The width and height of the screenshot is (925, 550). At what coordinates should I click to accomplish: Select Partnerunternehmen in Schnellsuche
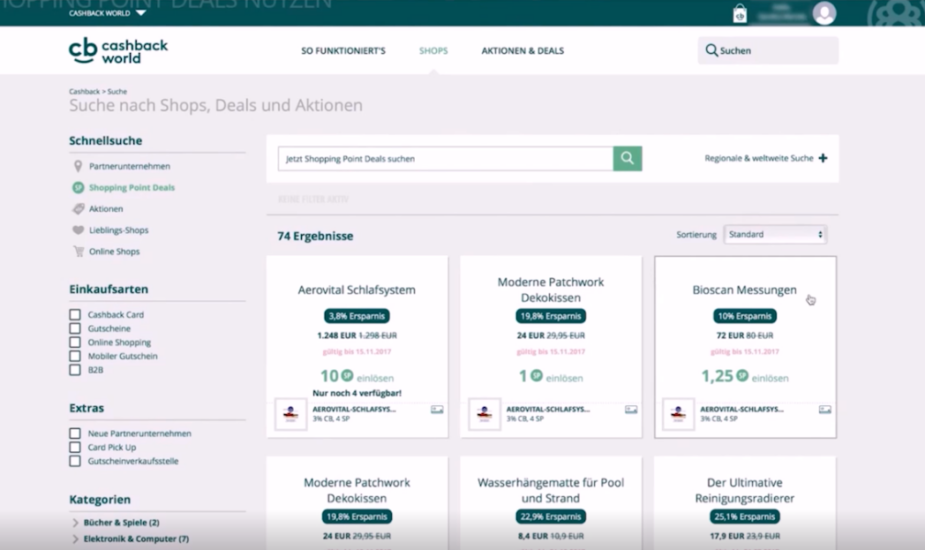129,166
